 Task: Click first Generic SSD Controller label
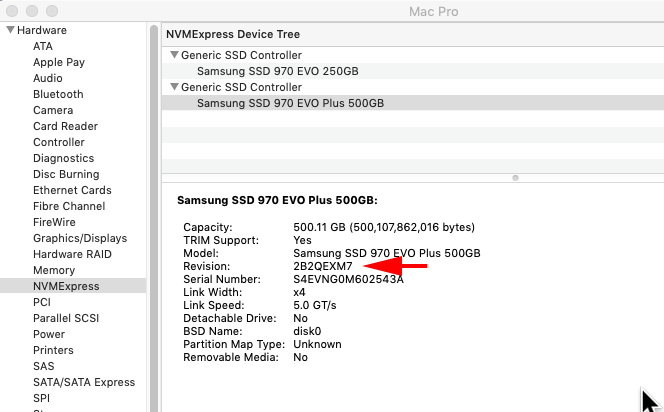pos(241,55)
